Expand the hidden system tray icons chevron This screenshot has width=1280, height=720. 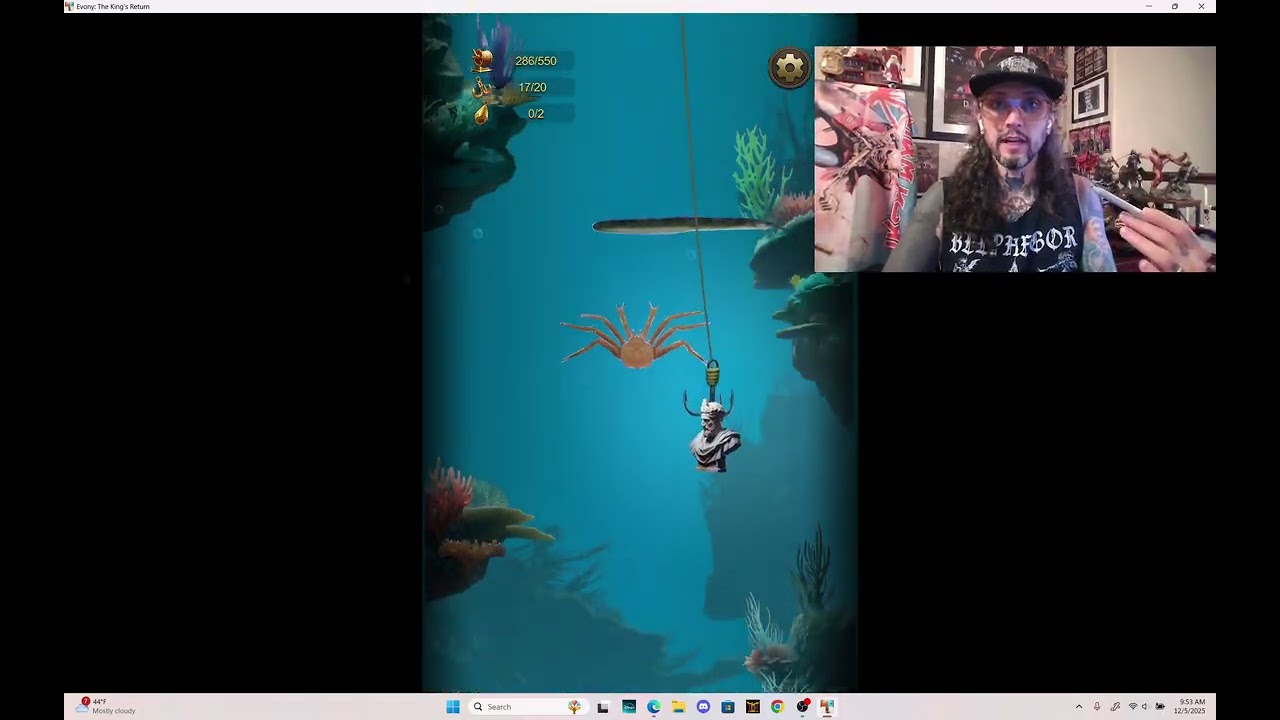click(x=1078, y=707)
